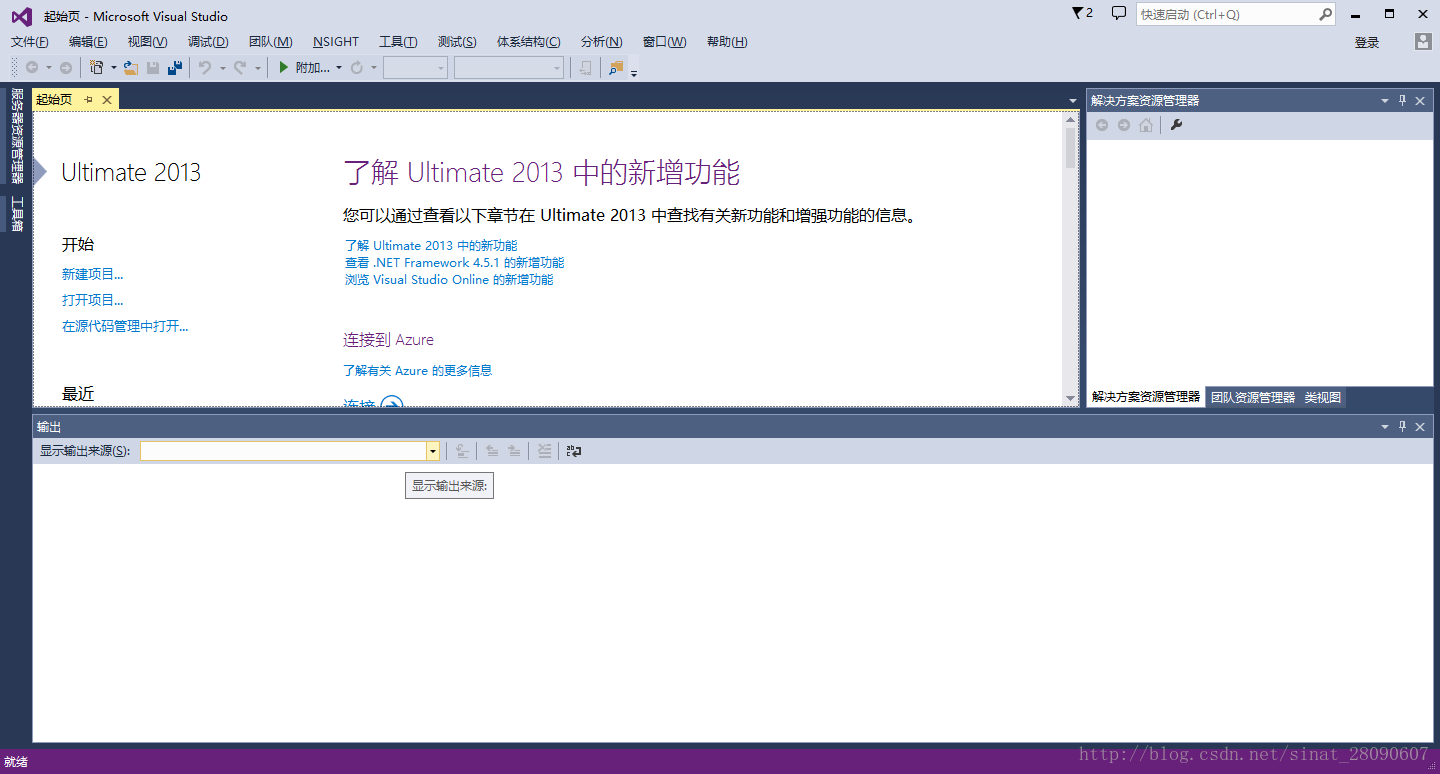The height and width of the screenshot is (774, 1440).
Task: Click the Clear All output icon
Action: [x=544, y=451]
